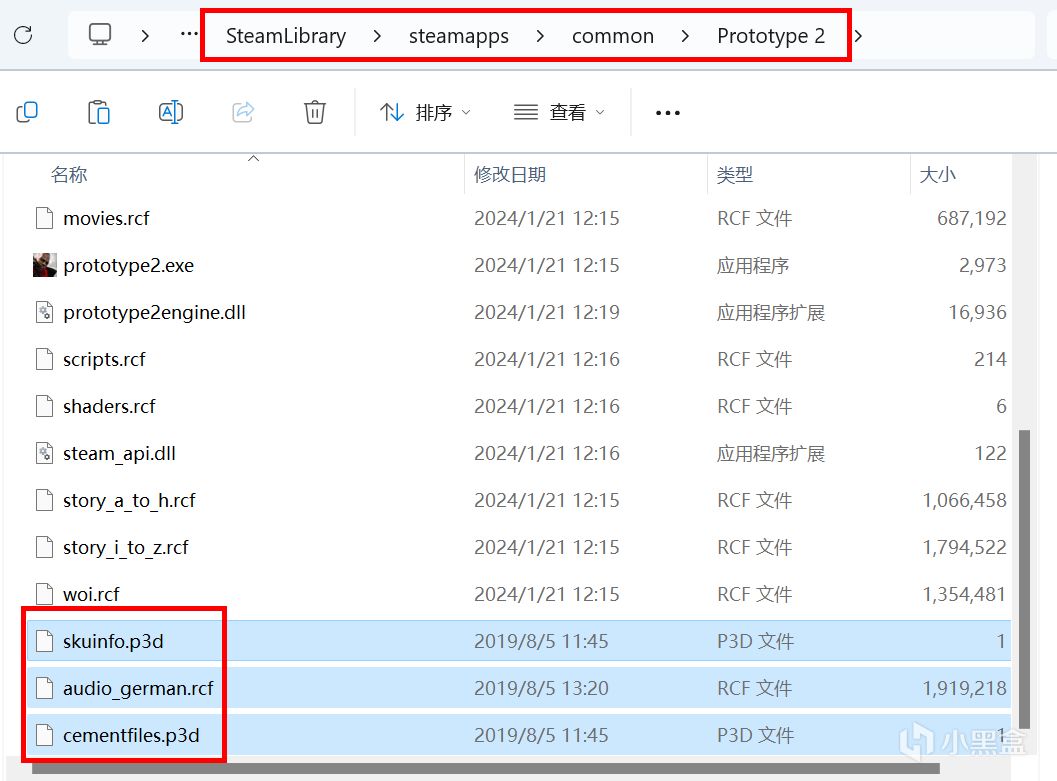Open the 查看 view dropdown

(560, 112)
